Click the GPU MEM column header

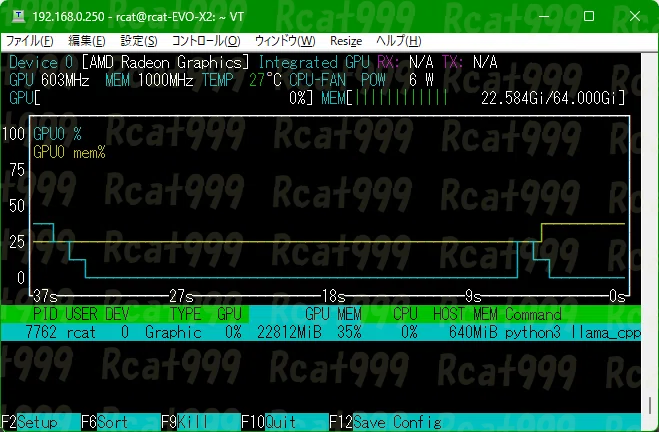point(333,314)
